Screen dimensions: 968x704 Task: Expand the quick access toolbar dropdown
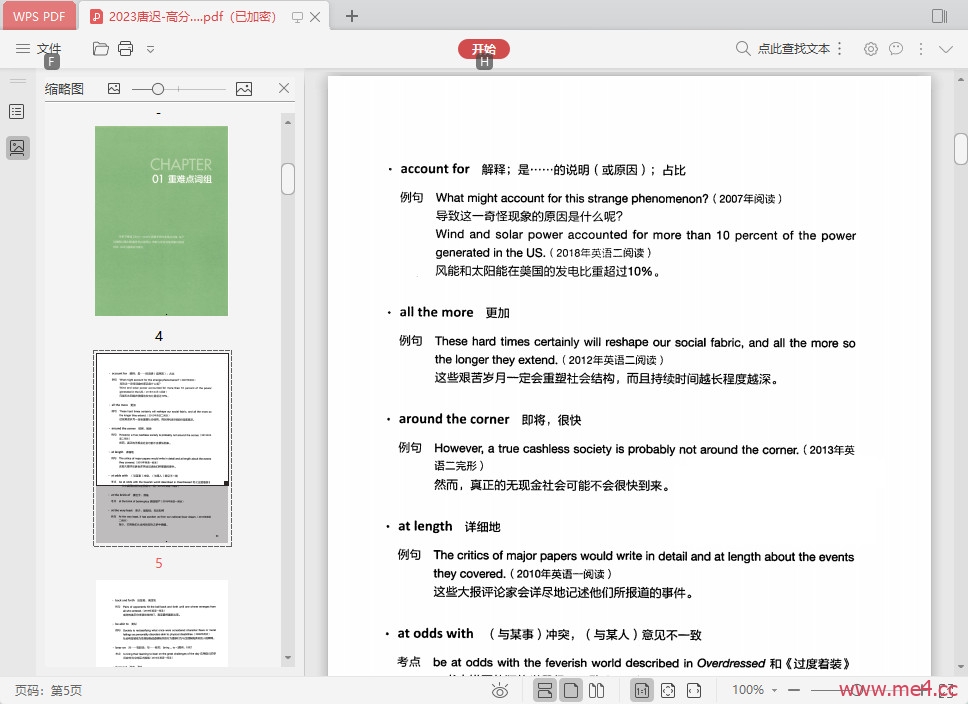coord(150,49)
